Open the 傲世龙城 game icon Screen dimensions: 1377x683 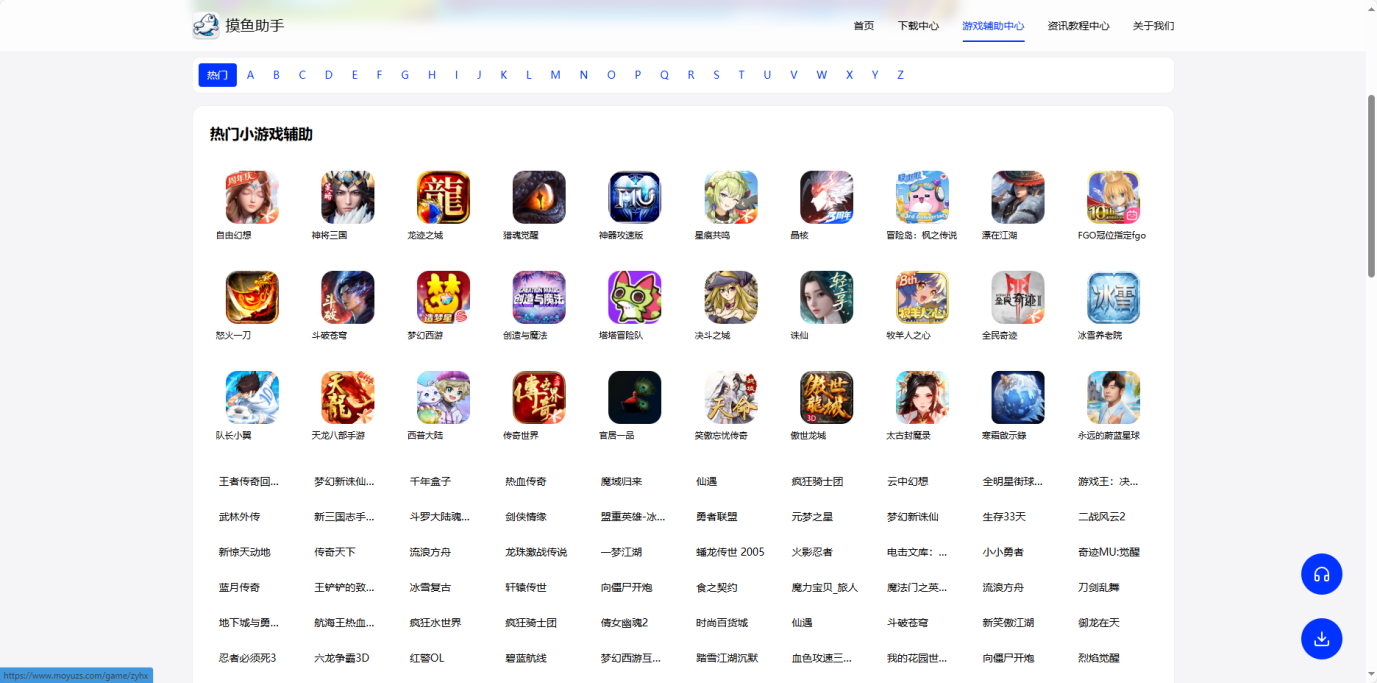[x=827, y=397]
